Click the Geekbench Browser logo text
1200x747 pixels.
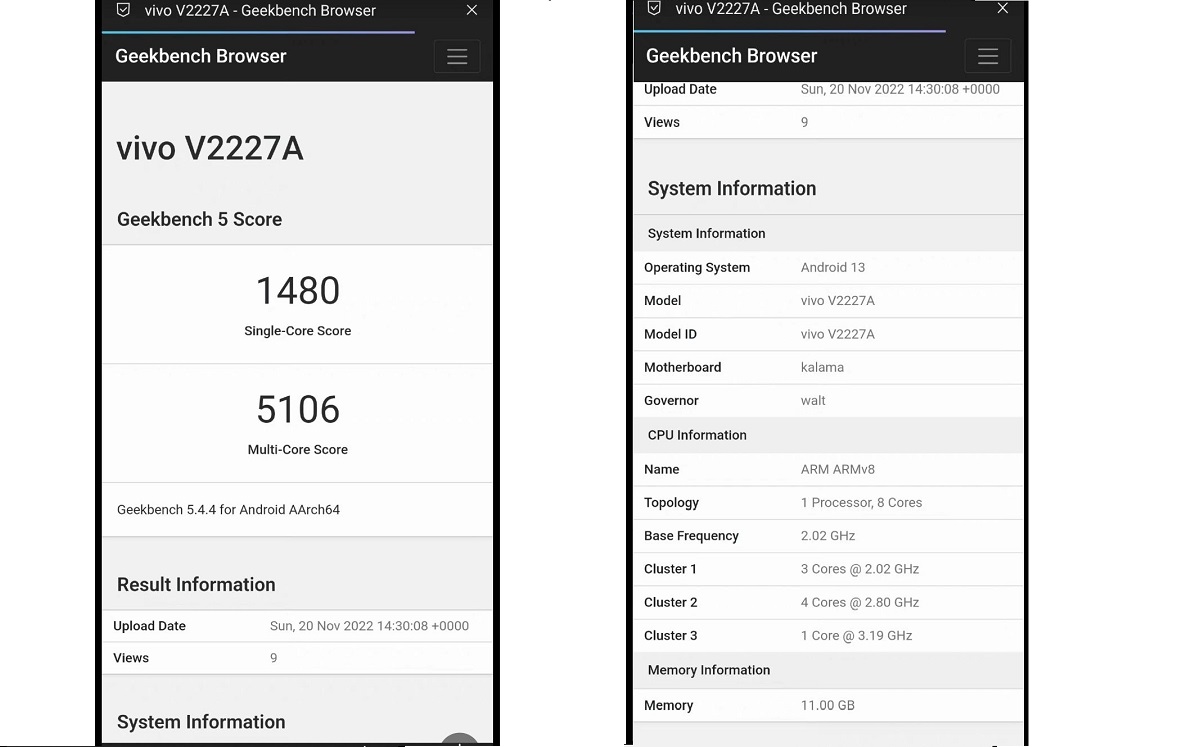pyautogui.click(x=200, y=56)
